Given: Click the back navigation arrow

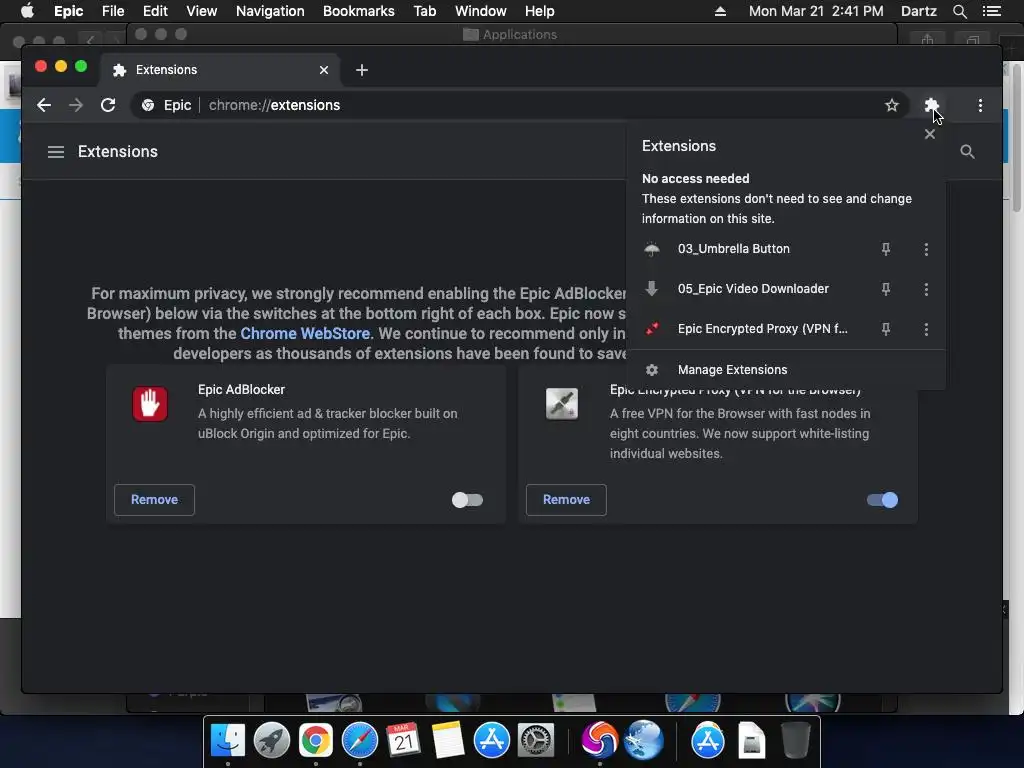Looking at the screenshot, I should point(44,105).
